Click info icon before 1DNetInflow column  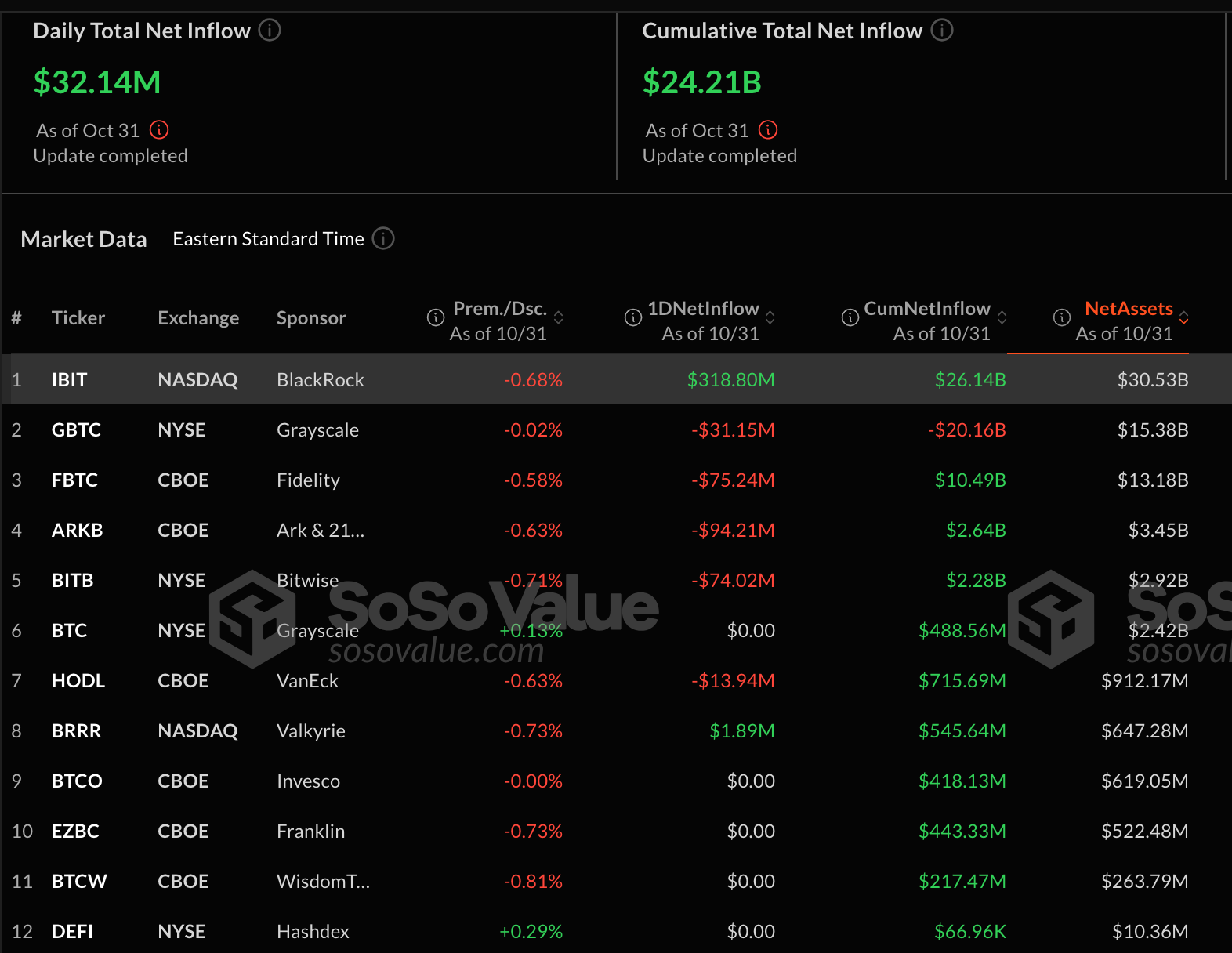633,317
